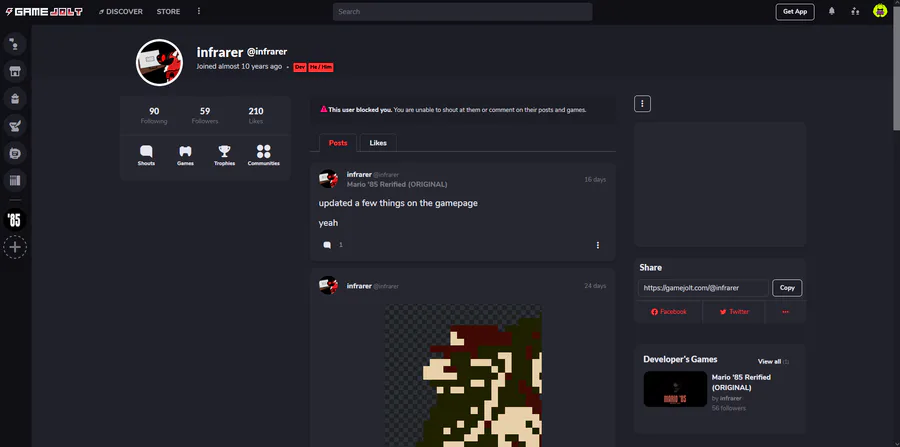Image resolution: width=900 pixels, height=447 pixels.
Task: View the 90 Following list
Action: pos(154,115)
